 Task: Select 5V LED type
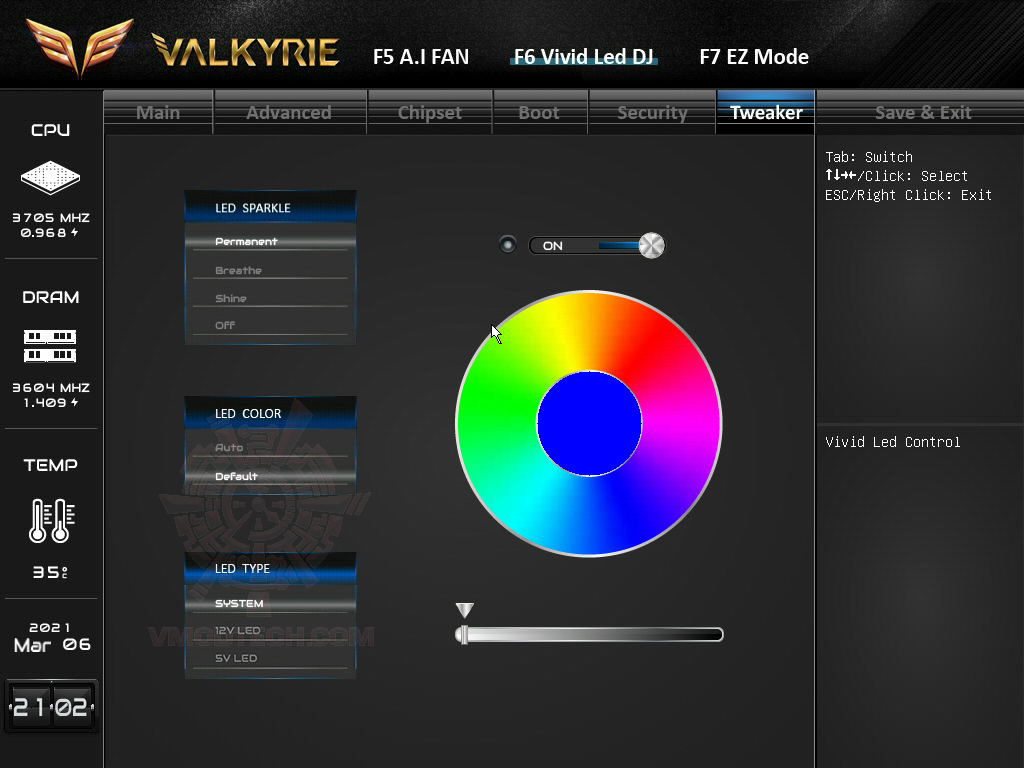pos(270,658)
